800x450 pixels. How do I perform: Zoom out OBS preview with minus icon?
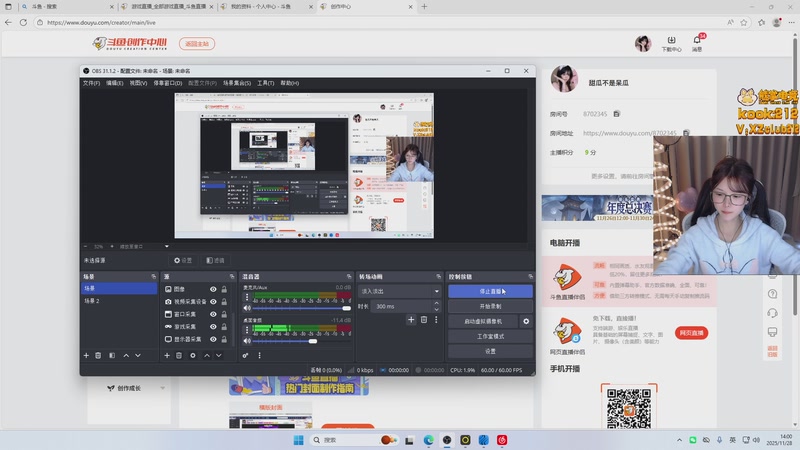pyautogui.click(x=86, y=246)
